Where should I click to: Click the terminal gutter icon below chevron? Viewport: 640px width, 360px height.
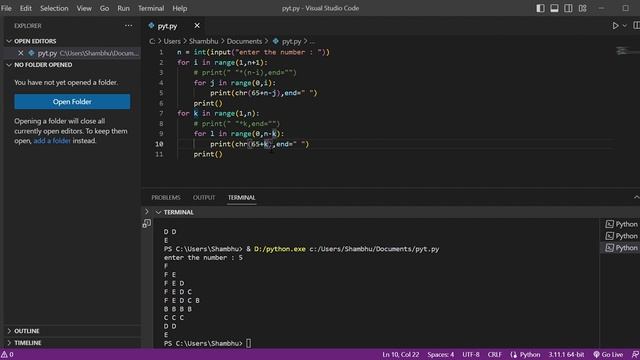[x=147, y=224]
